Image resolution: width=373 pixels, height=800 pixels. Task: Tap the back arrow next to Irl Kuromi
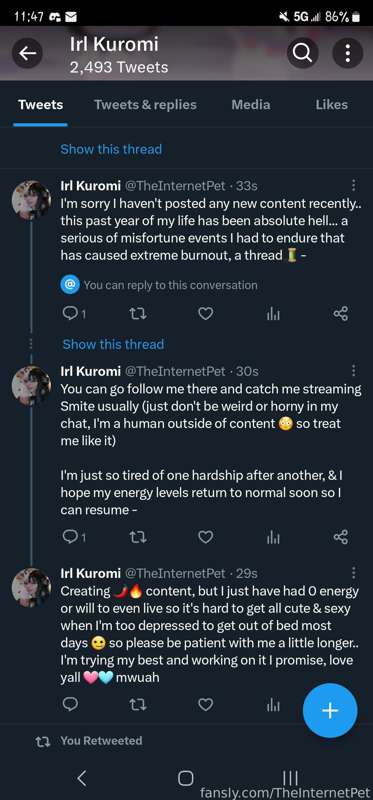pyautogui.click(x=28, y=53)
